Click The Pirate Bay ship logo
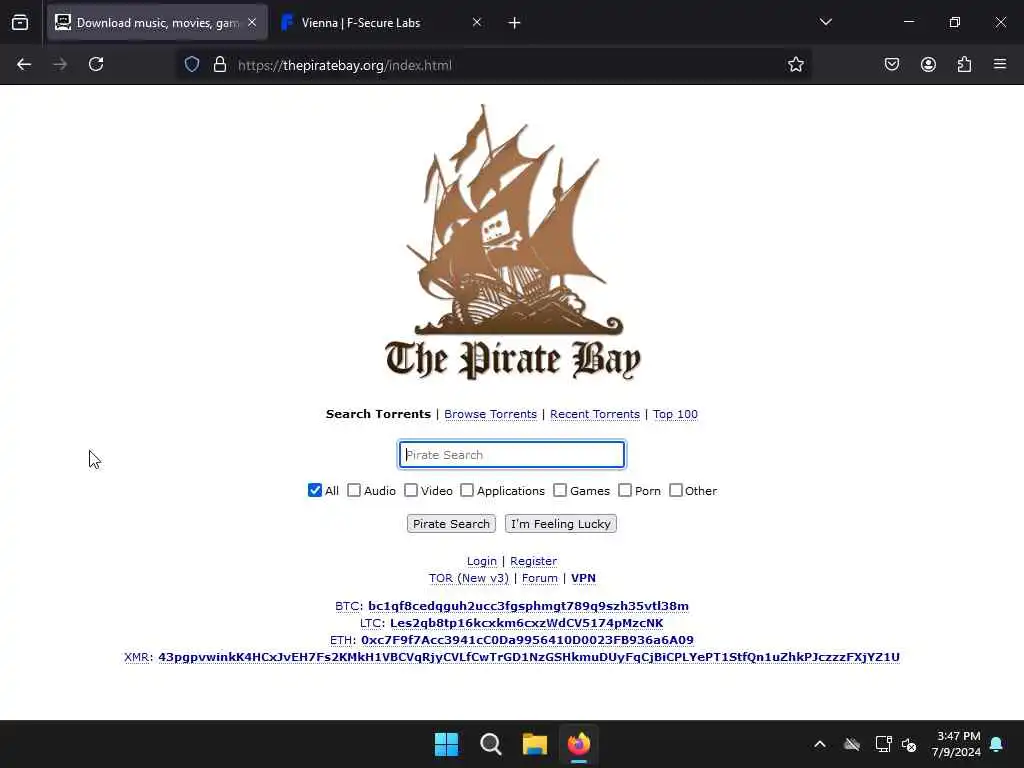 (513, 242)
